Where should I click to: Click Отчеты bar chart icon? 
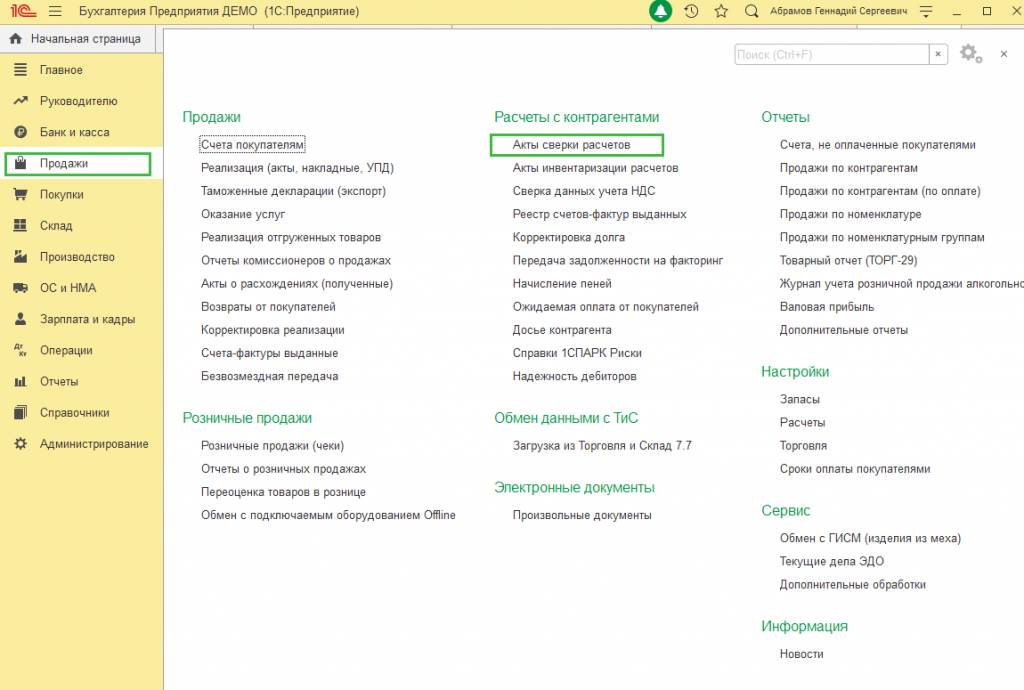21,381
